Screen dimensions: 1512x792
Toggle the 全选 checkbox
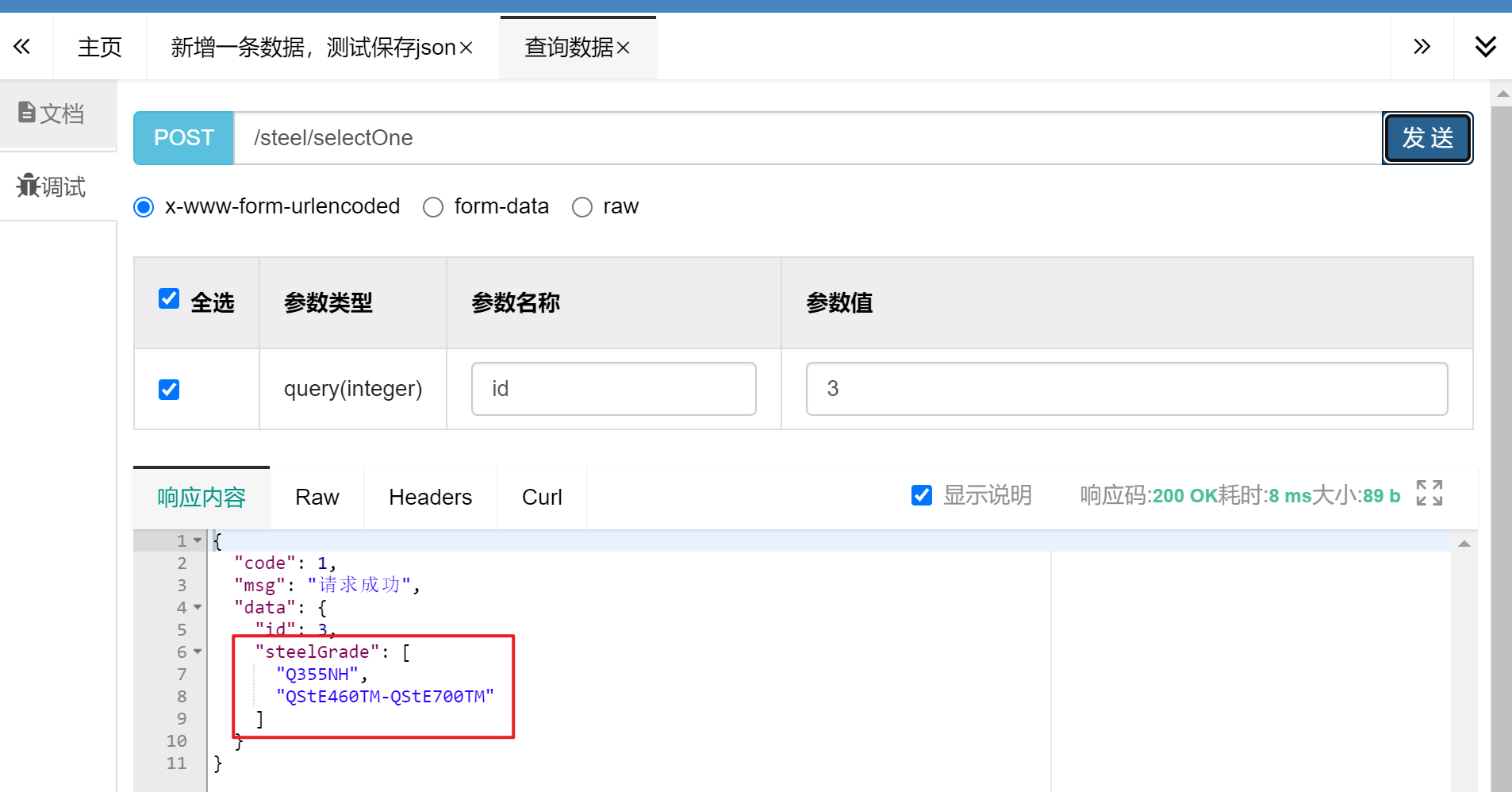point(169,299)
